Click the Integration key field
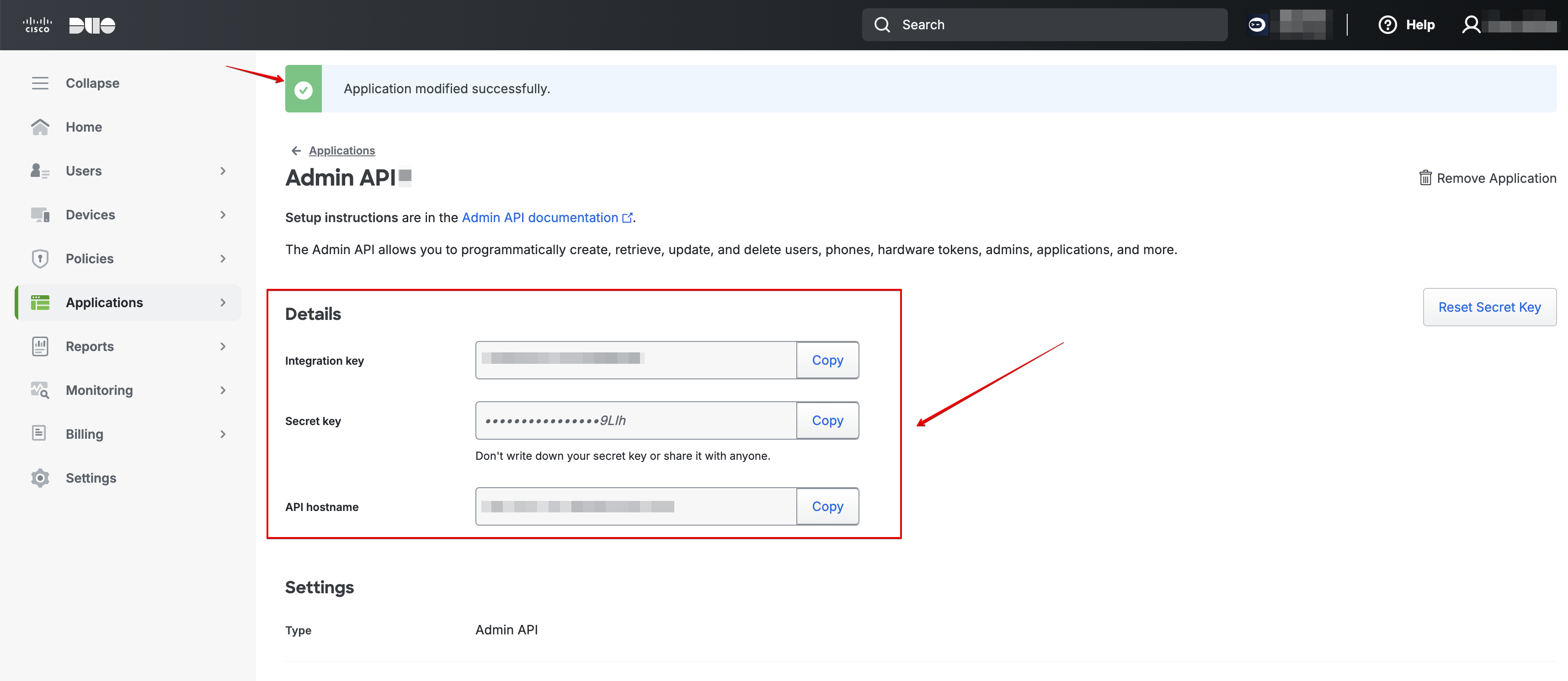 tap(636, 360)
